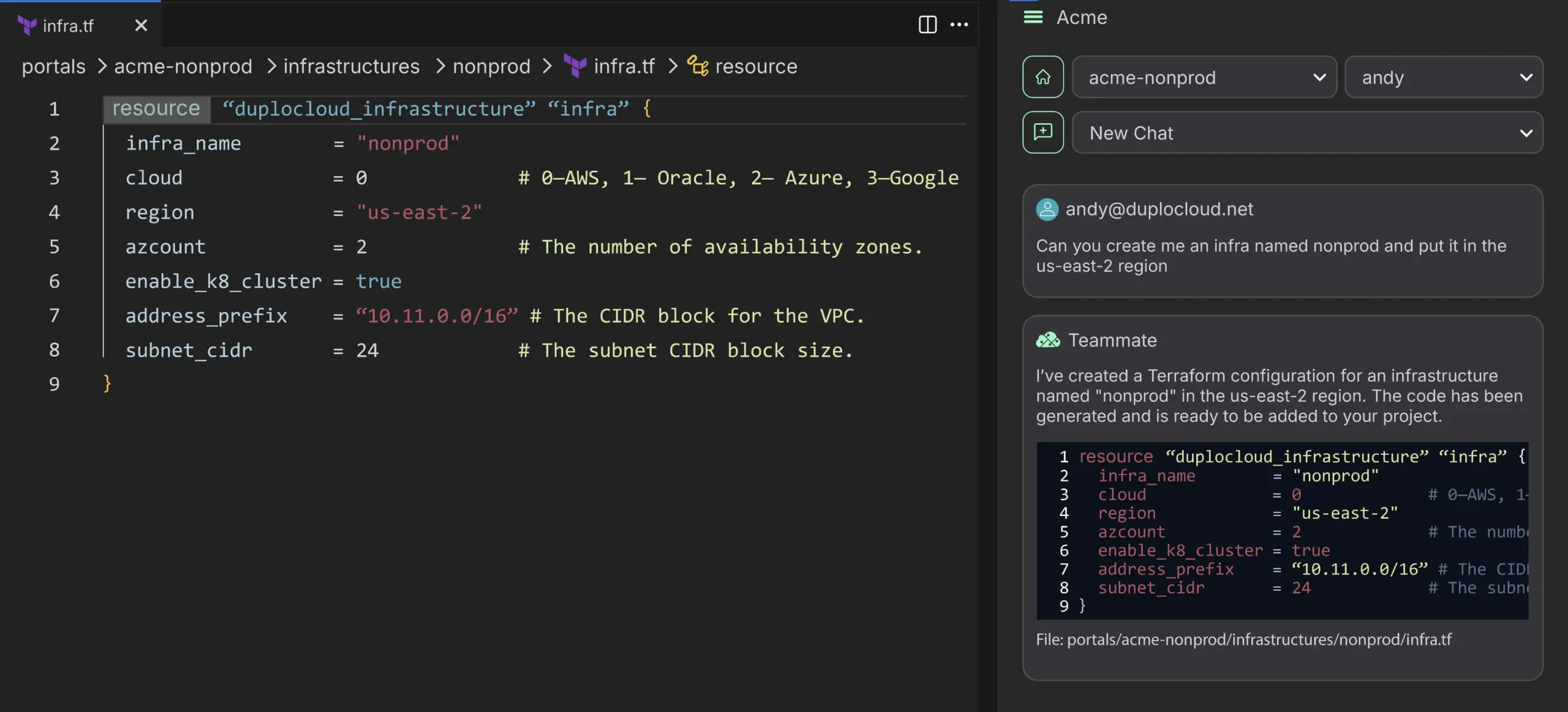Click the acme-nonprod breadcrumb folder
The height and width of the screenshot is (712, 1568).
(183, 66)
